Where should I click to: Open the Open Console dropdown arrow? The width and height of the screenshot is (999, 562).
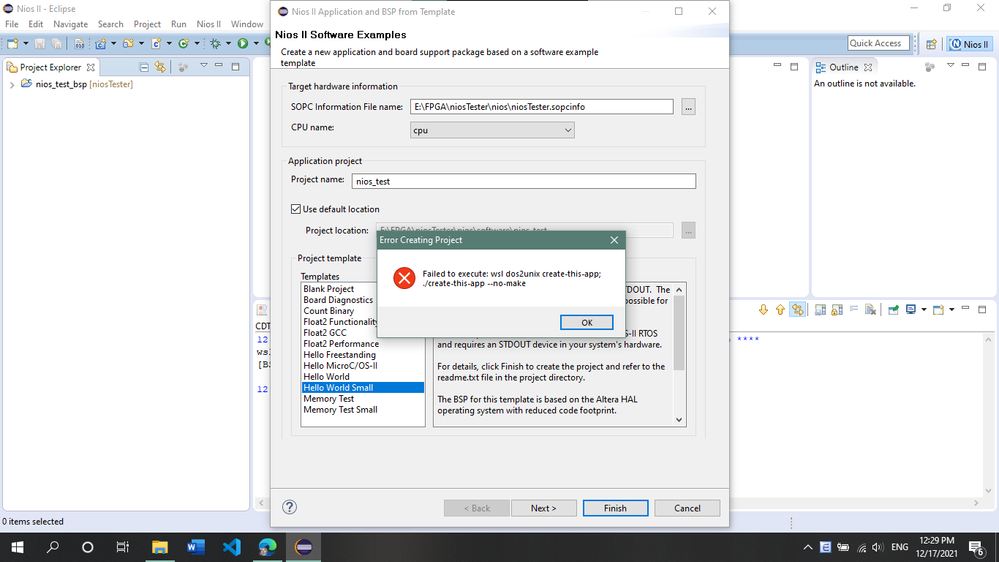952,310
